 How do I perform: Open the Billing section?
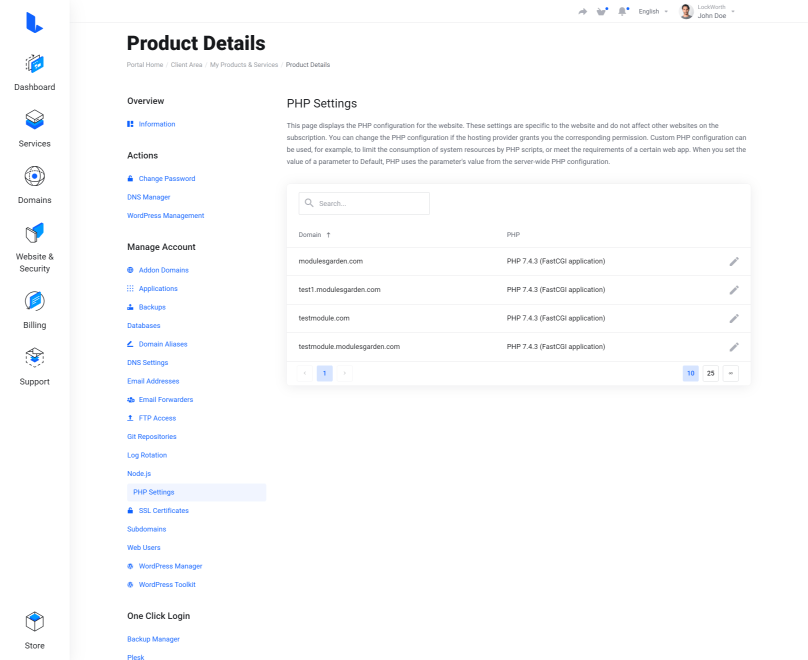pyautogui.click(x=35, y=310)
